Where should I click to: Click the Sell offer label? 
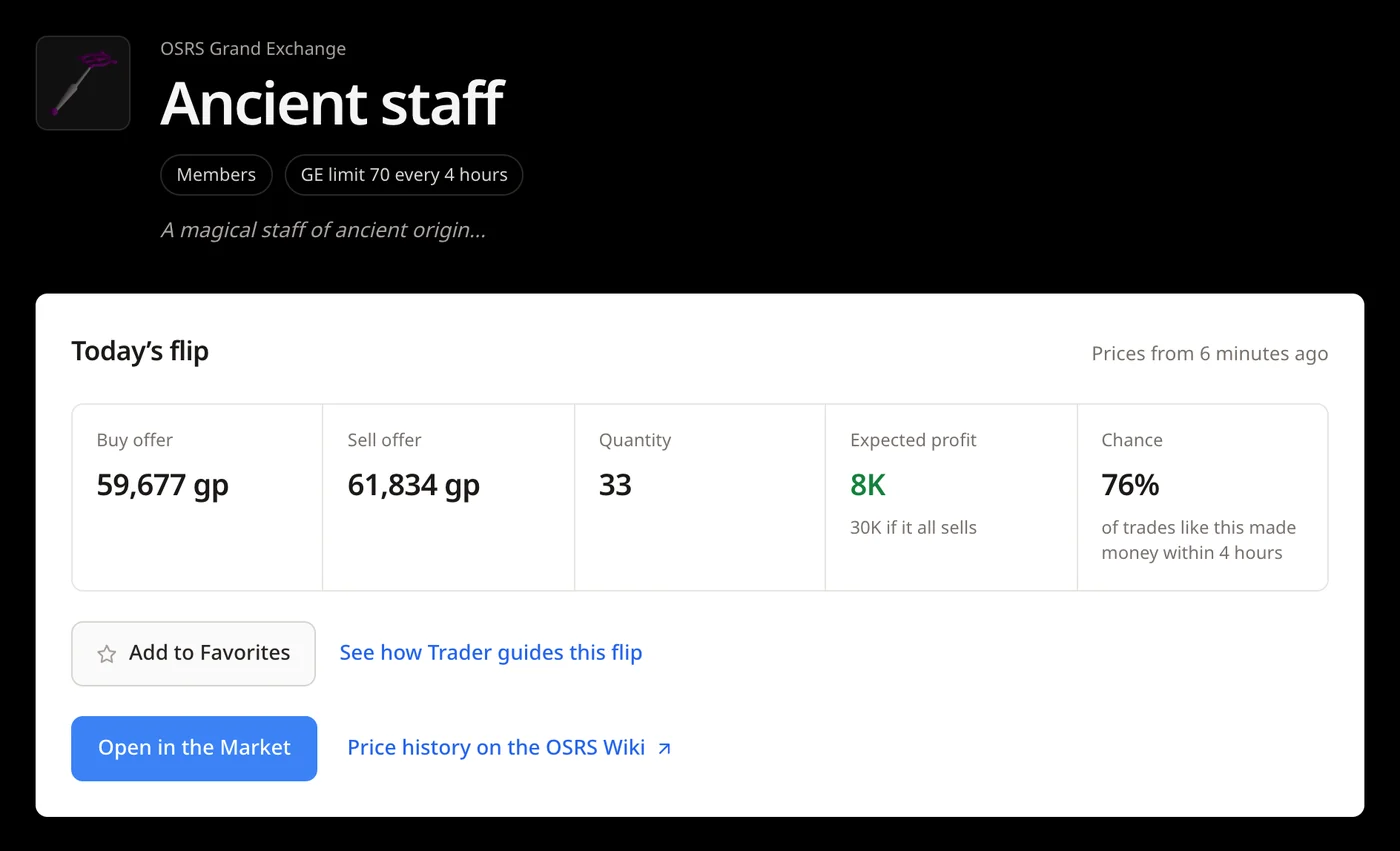[384, 440]
